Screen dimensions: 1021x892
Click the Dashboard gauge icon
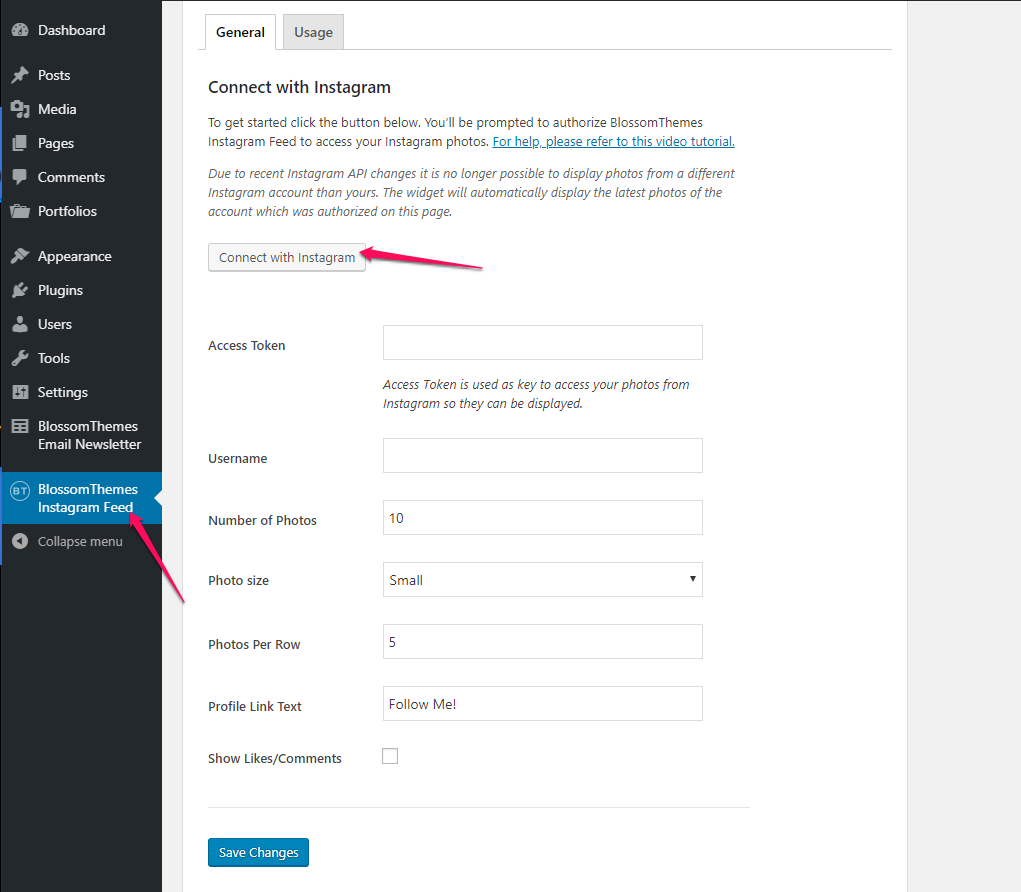(20, 30)
